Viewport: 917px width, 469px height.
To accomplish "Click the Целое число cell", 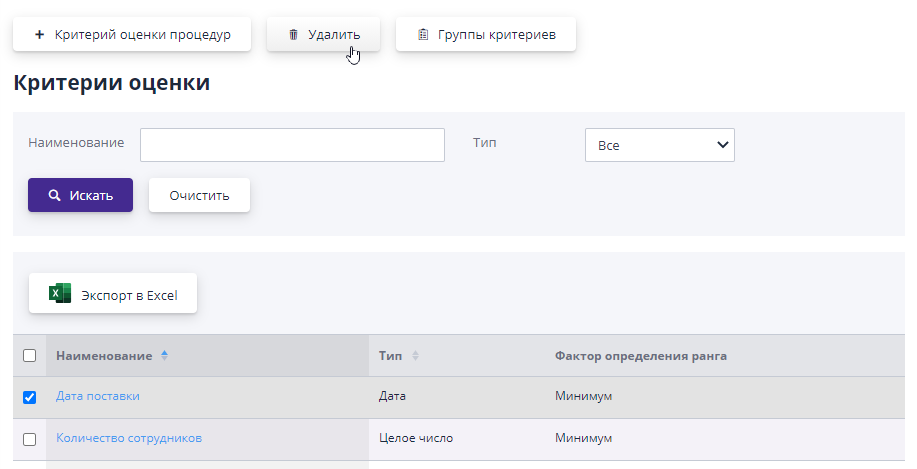I will click(x=416, y=438).
